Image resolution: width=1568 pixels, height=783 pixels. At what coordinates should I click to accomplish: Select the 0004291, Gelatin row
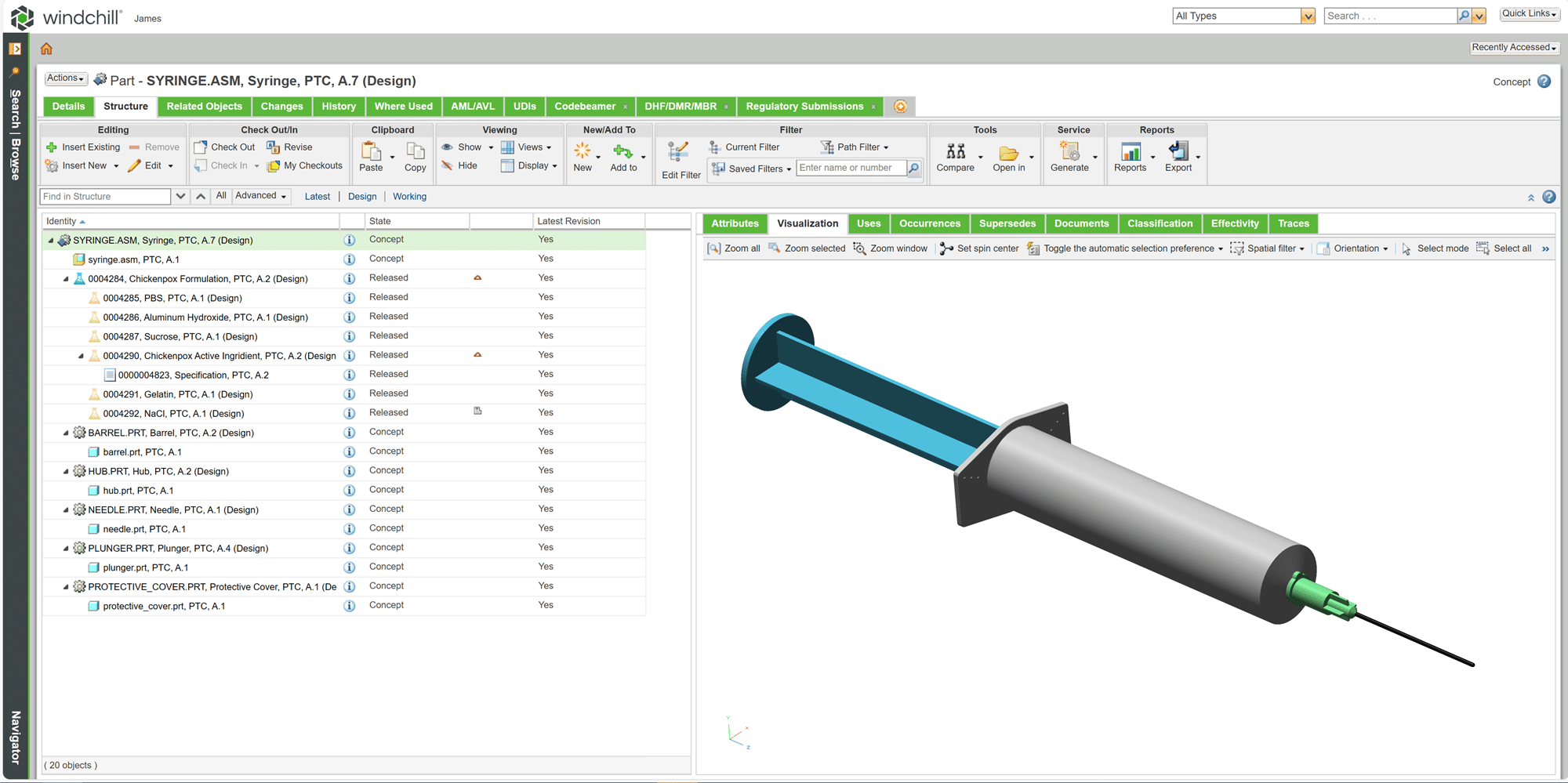[x=344, y=394]
